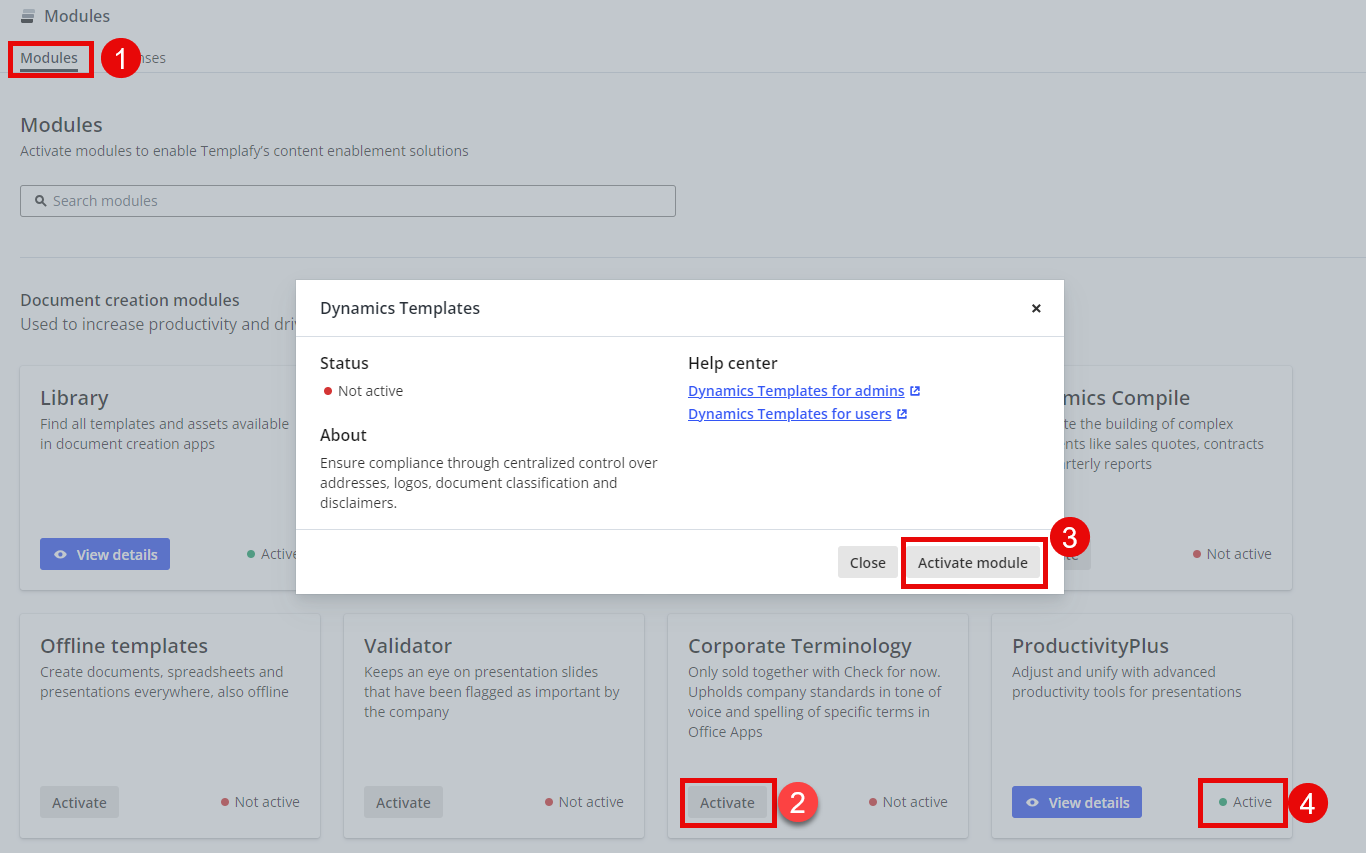
Task: Click external link icon beside users link
Action: point(902,414)
